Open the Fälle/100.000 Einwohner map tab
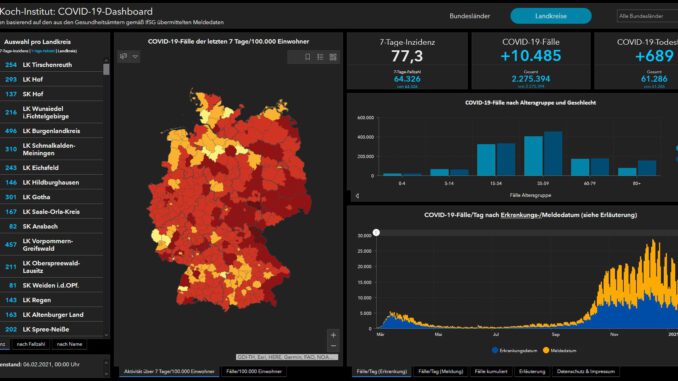678x381 pixels. pos(254,371)
